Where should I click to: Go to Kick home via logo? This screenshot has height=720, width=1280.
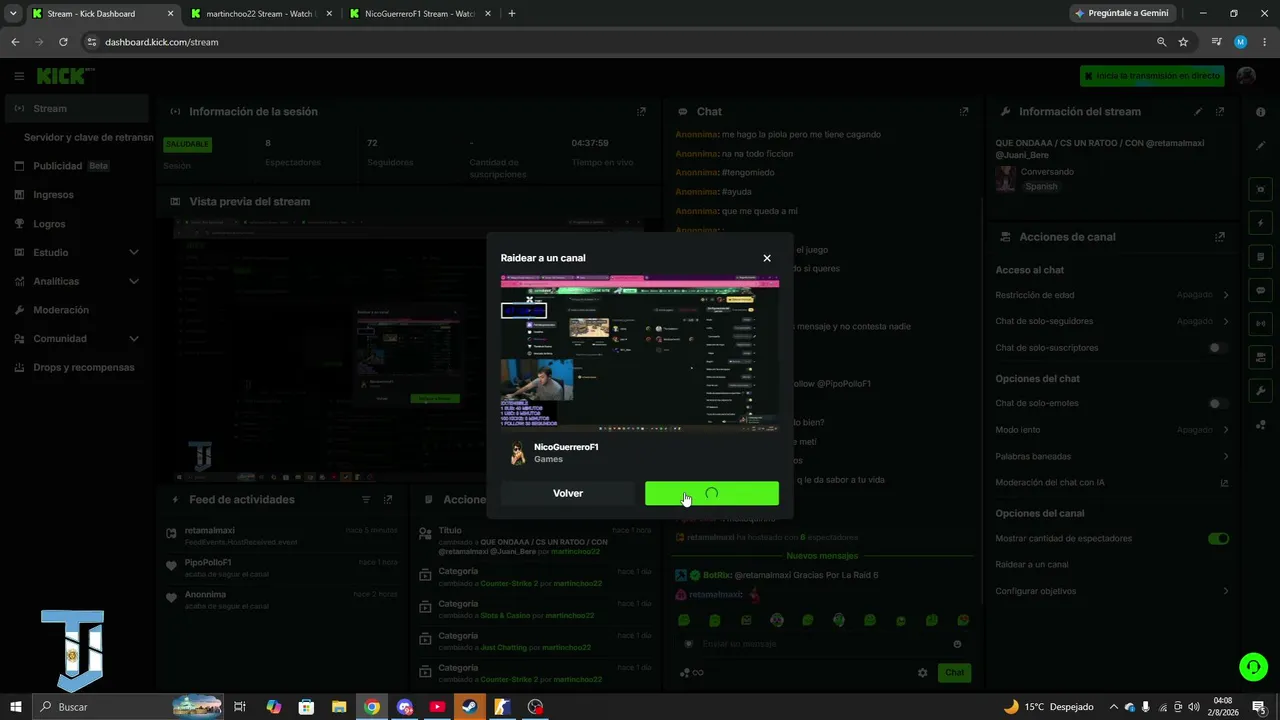point(65,76)
